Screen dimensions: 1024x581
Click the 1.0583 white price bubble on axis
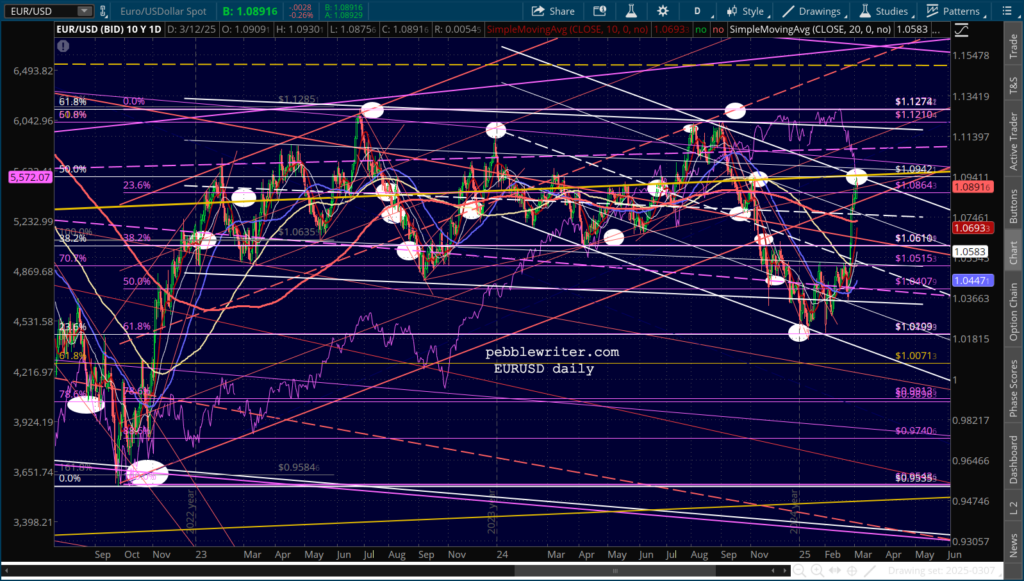970,251
